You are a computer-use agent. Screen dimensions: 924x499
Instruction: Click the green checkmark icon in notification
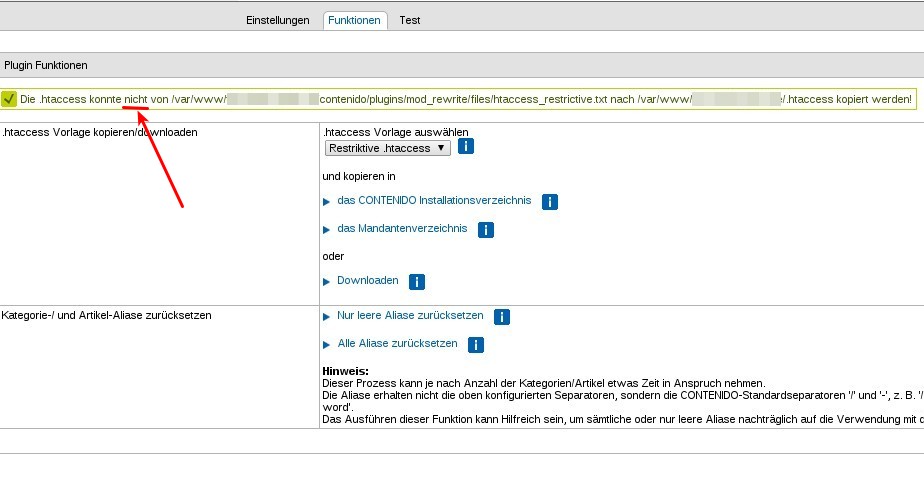pyautogui.click(x=9, y=99)
